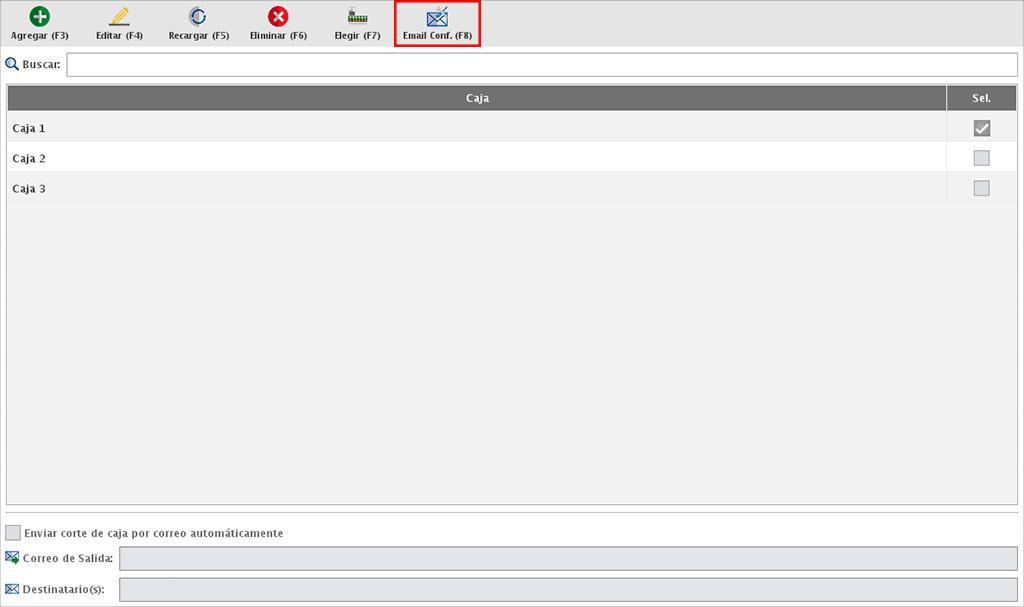Click the Correo de Salida envelope icon
The image size is (1024, 607).
(x=12, y=558)
